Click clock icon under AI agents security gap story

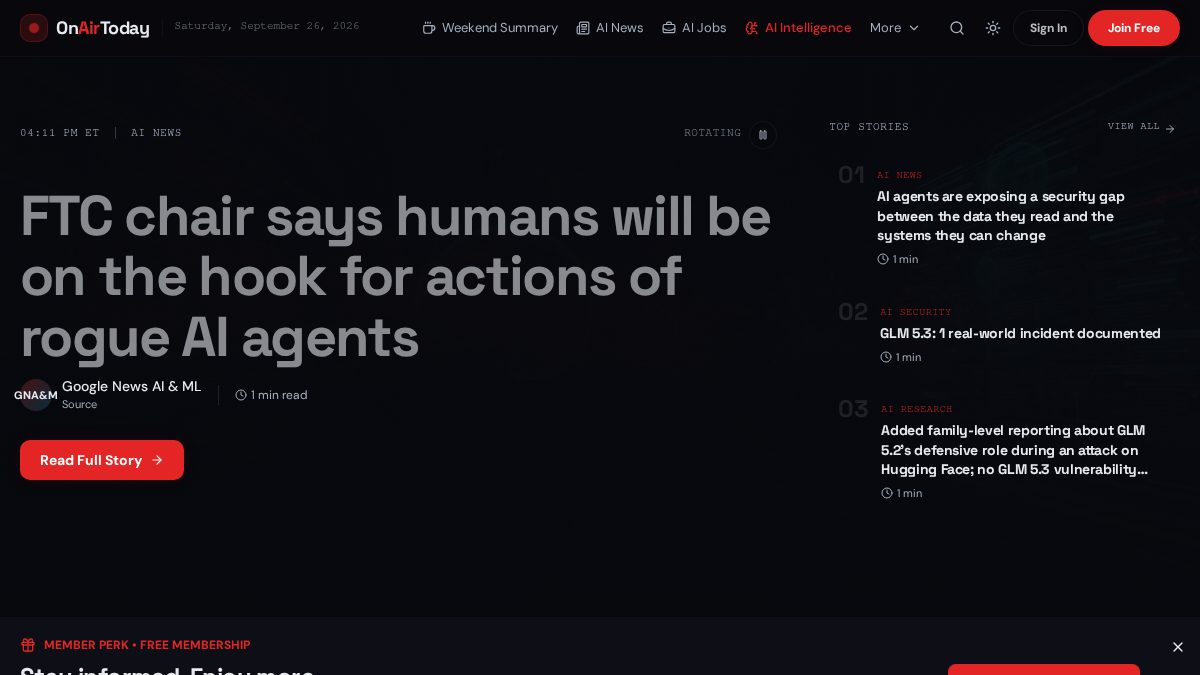pyautogui.click(x=883, y=259)
